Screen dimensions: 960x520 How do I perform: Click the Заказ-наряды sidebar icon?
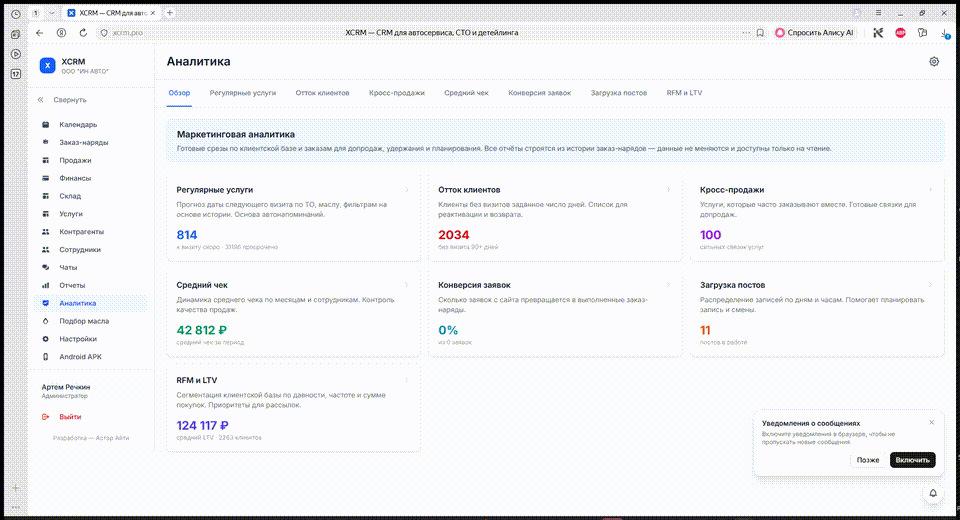click(45, 142)
